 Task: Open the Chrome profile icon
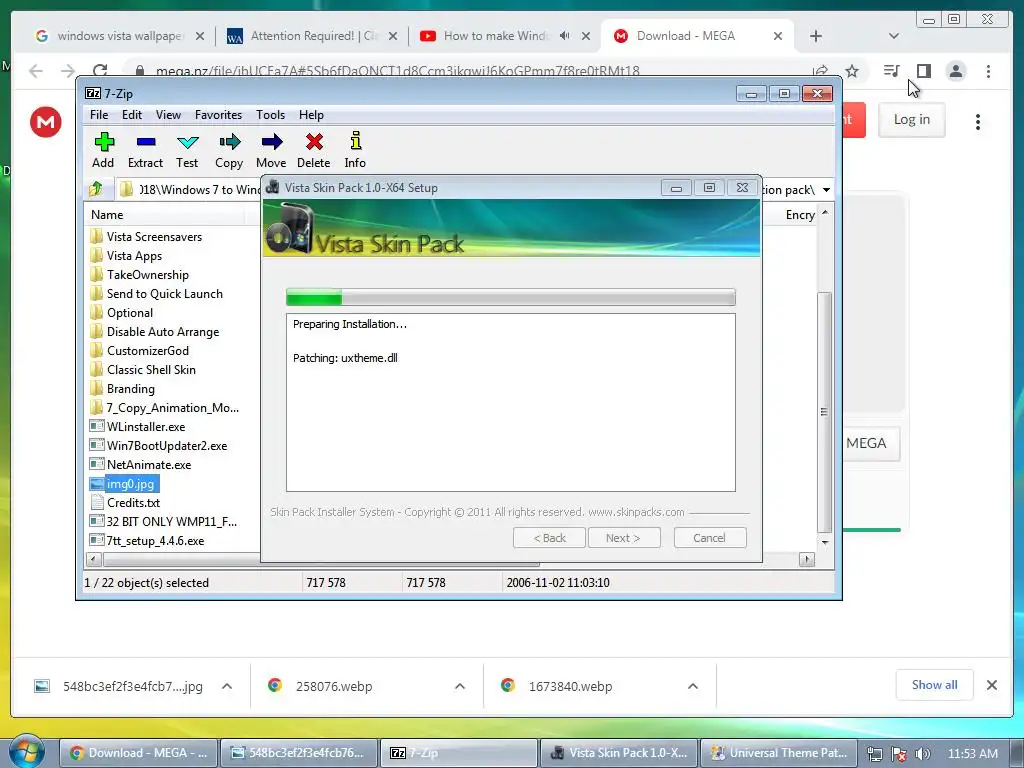[956, 71]
